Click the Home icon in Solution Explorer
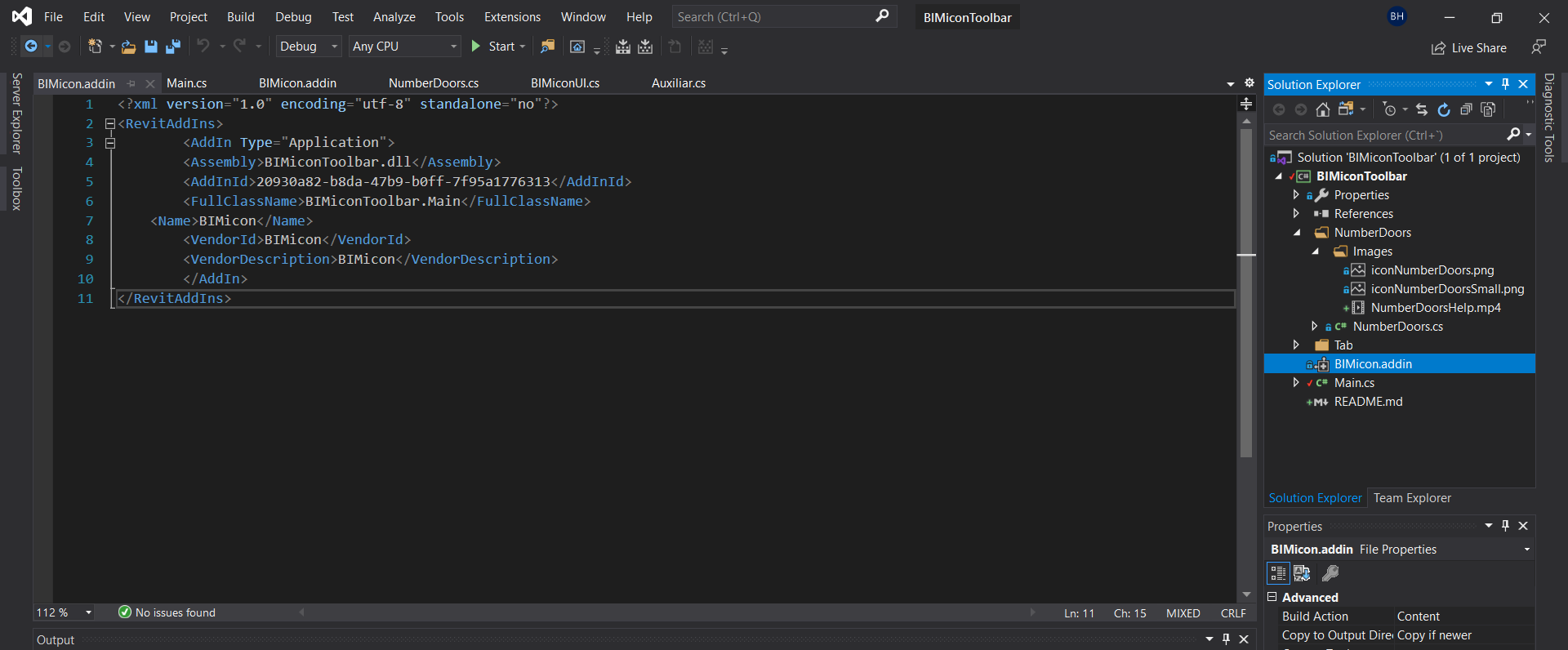 [x=1323, y=109]
